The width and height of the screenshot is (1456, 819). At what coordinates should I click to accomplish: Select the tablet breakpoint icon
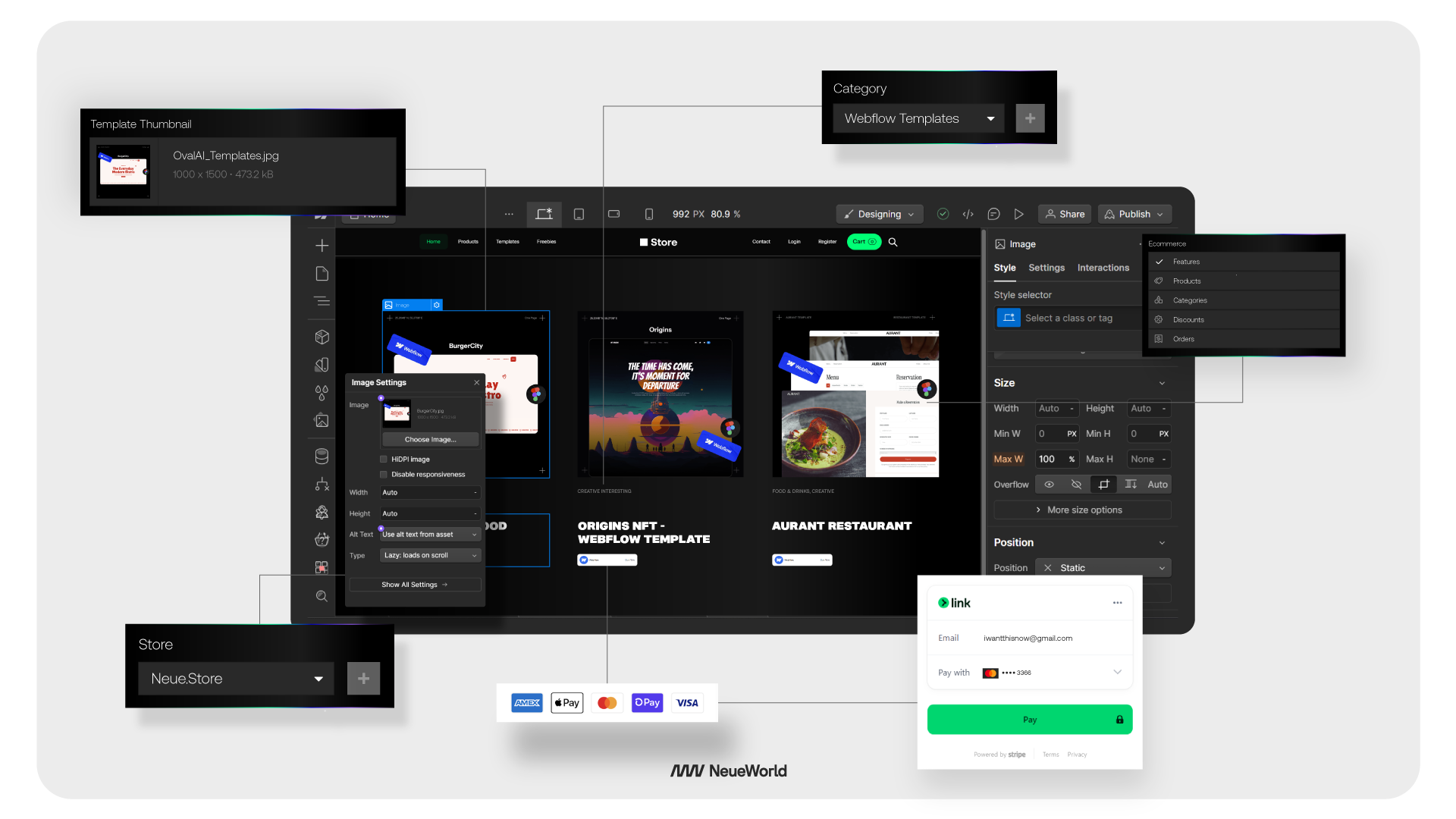(579, 214)
